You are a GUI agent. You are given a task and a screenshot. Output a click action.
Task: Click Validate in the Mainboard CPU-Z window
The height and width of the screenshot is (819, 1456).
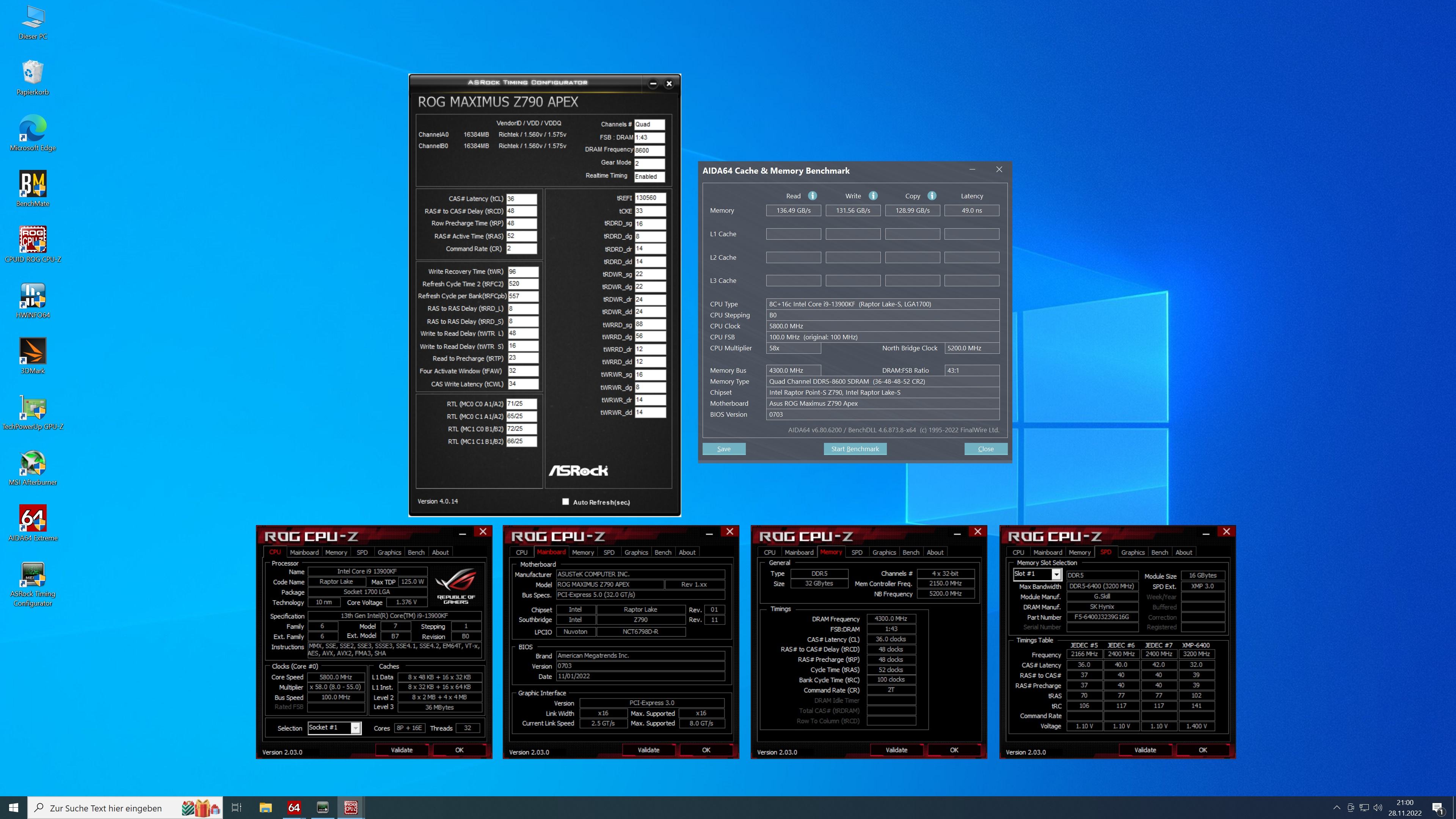(x=648, y=750)
